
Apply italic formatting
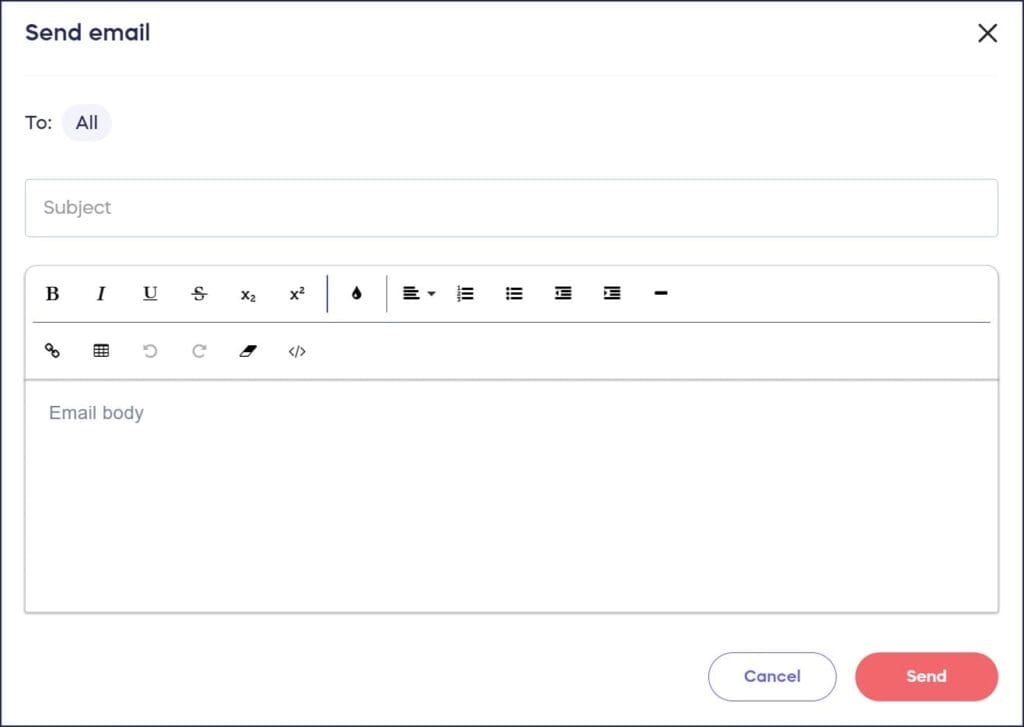(x=101, y=293)
